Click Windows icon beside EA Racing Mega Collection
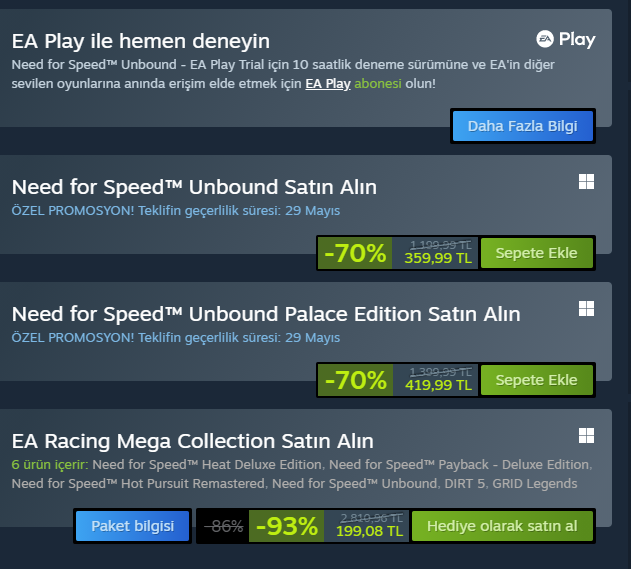Screen dimensions: 631x569 586,435
